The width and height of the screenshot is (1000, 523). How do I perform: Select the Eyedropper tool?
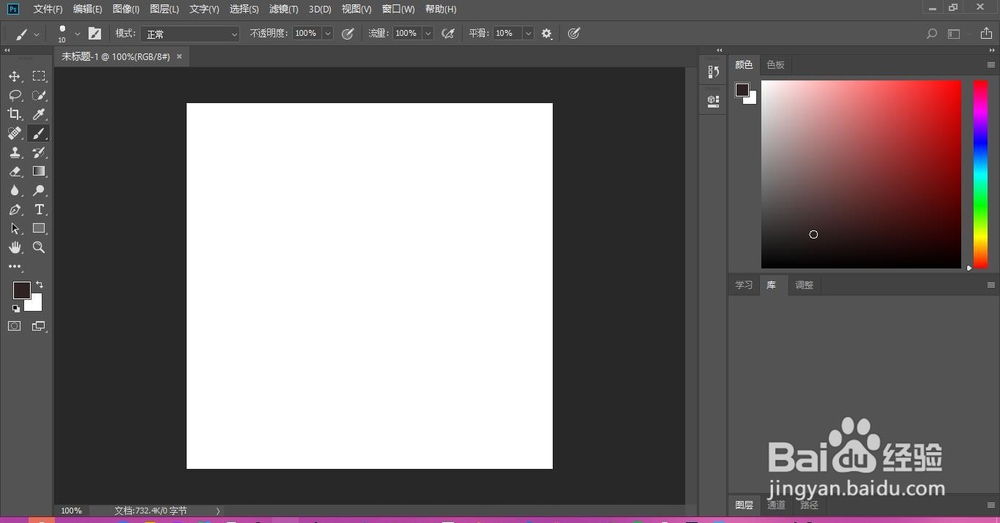pos(39,114)
